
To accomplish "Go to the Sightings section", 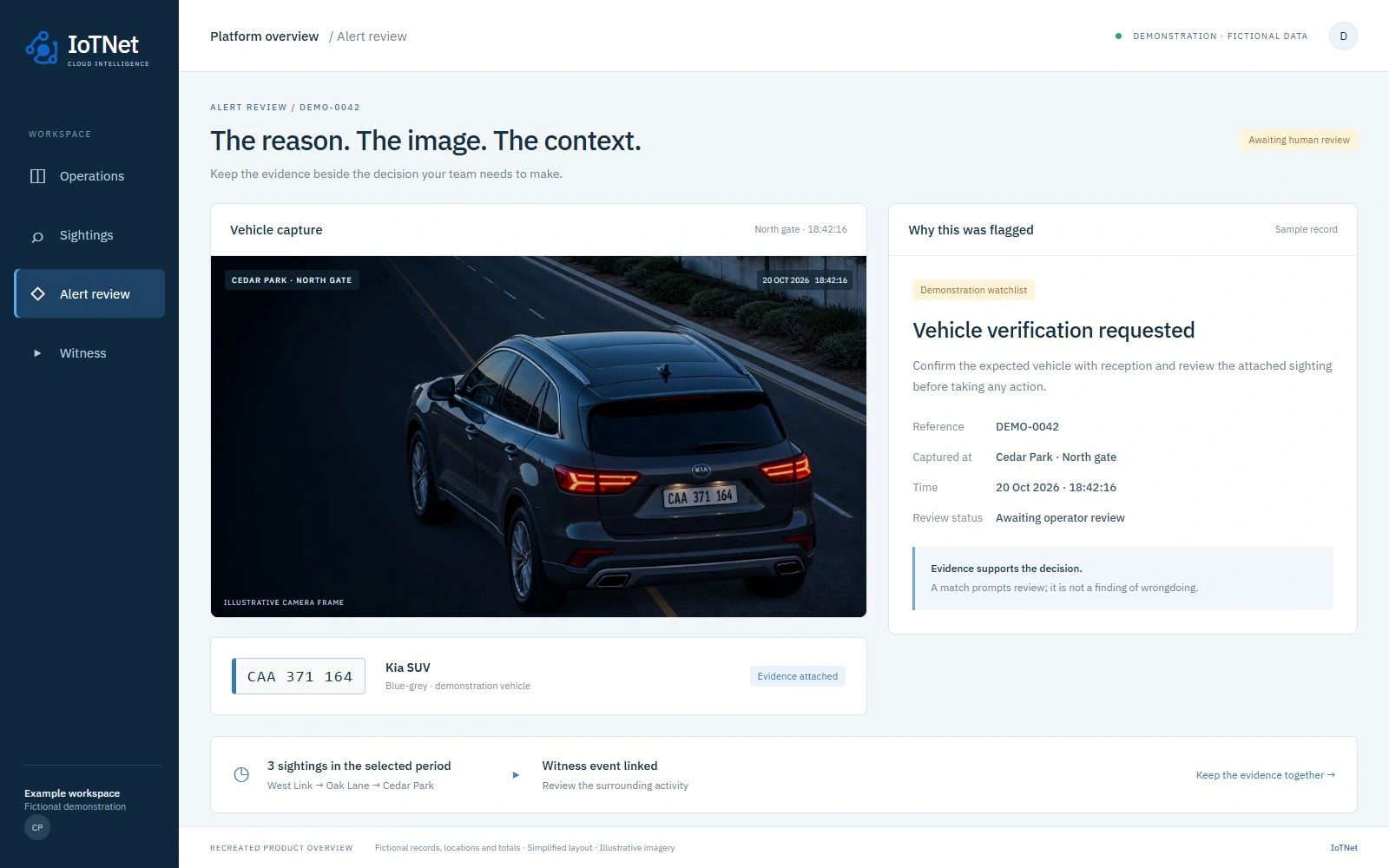I will point(89,235).
